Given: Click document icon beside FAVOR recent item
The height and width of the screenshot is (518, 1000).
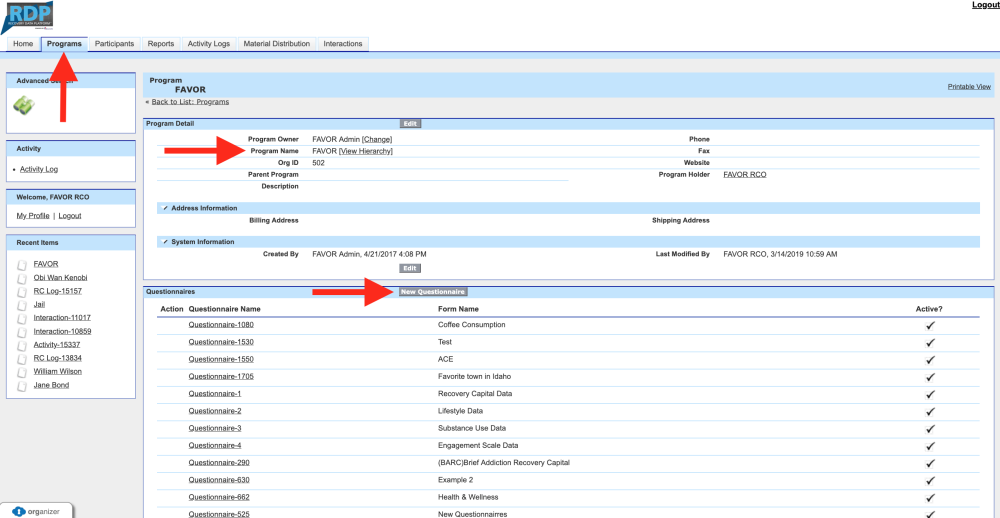Looking at the screenshot, I should pyautogui.click(x=22, y=264).
